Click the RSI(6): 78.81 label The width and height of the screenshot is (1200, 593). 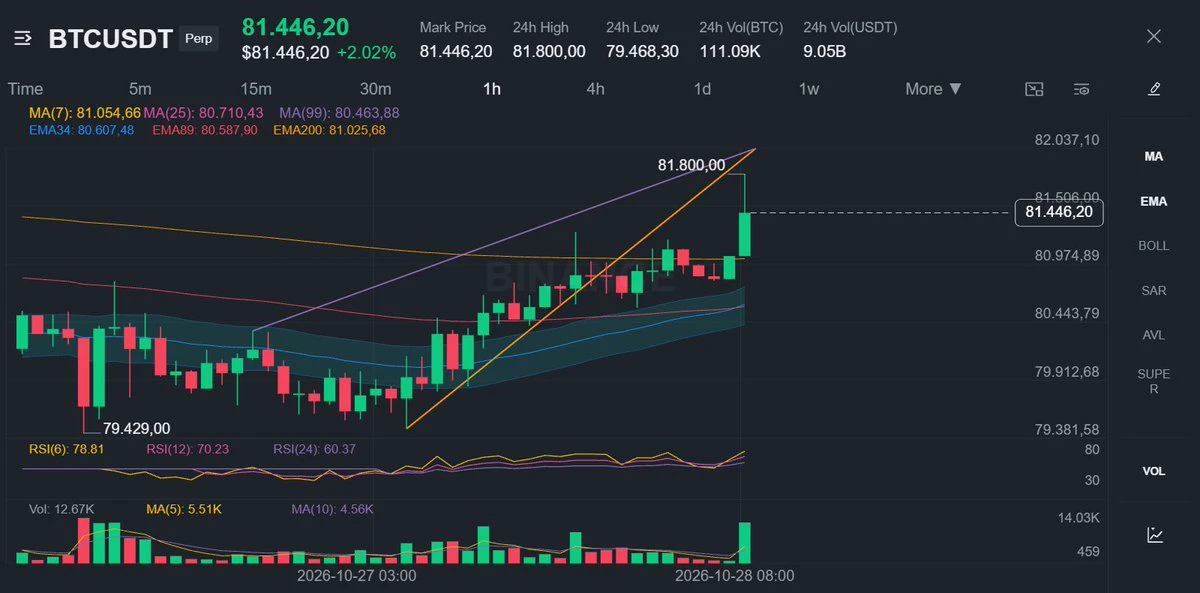(67, 449)
